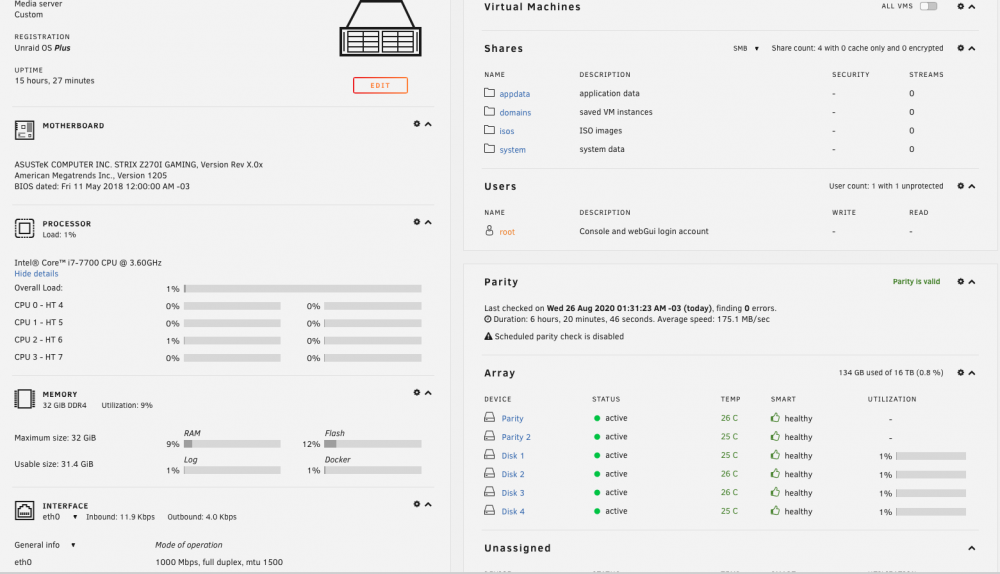This screenshot has width=1000, height=574.
Task: Open the domains share link
Action: click(x=515, y=112)
